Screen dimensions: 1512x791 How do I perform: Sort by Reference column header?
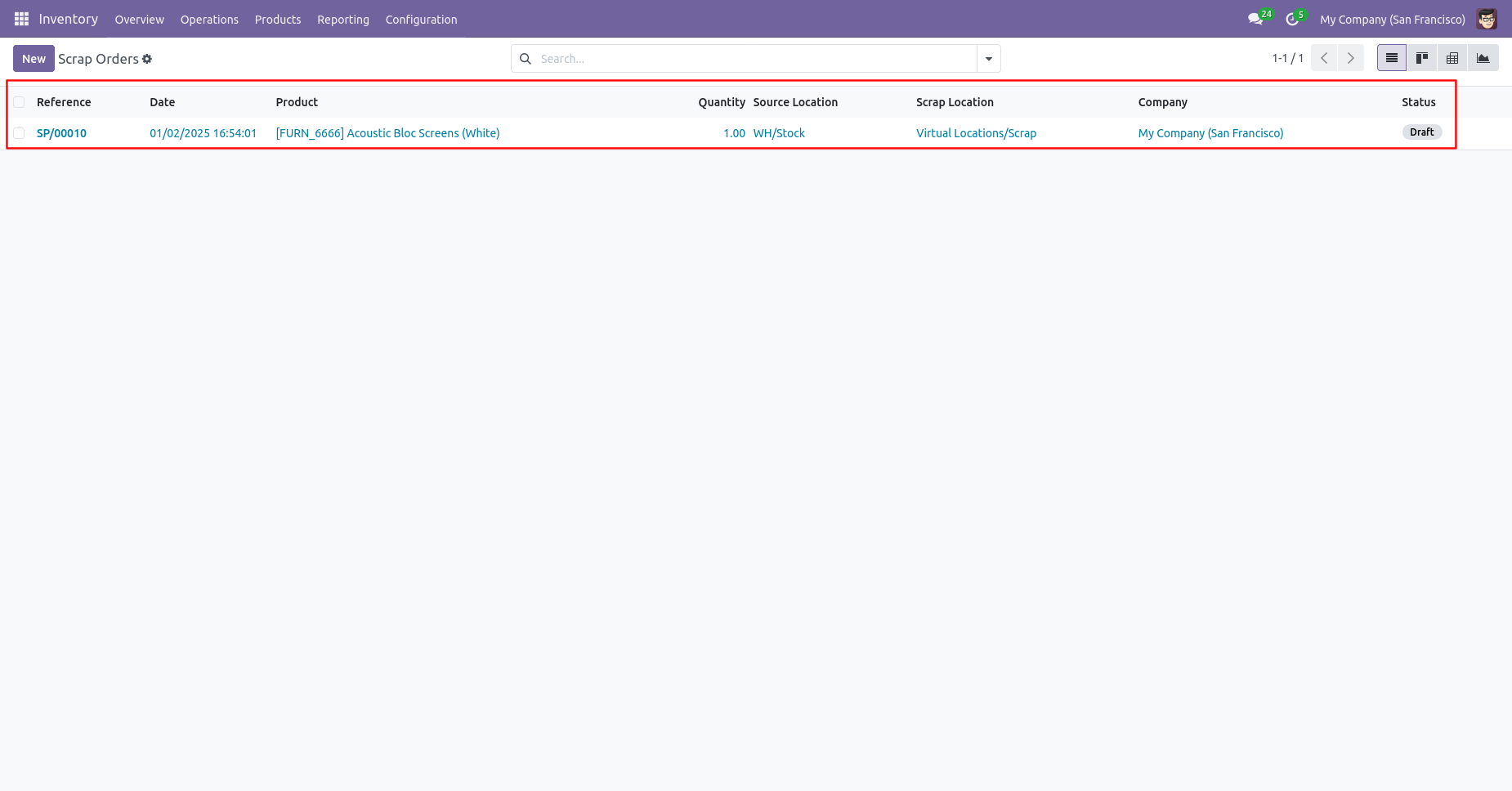[x=64, y=102]
